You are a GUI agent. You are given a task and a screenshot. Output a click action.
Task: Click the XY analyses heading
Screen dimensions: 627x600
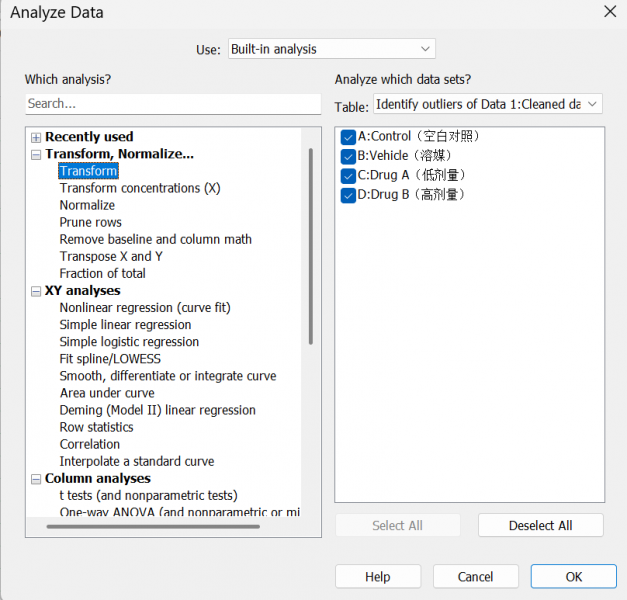82,291
